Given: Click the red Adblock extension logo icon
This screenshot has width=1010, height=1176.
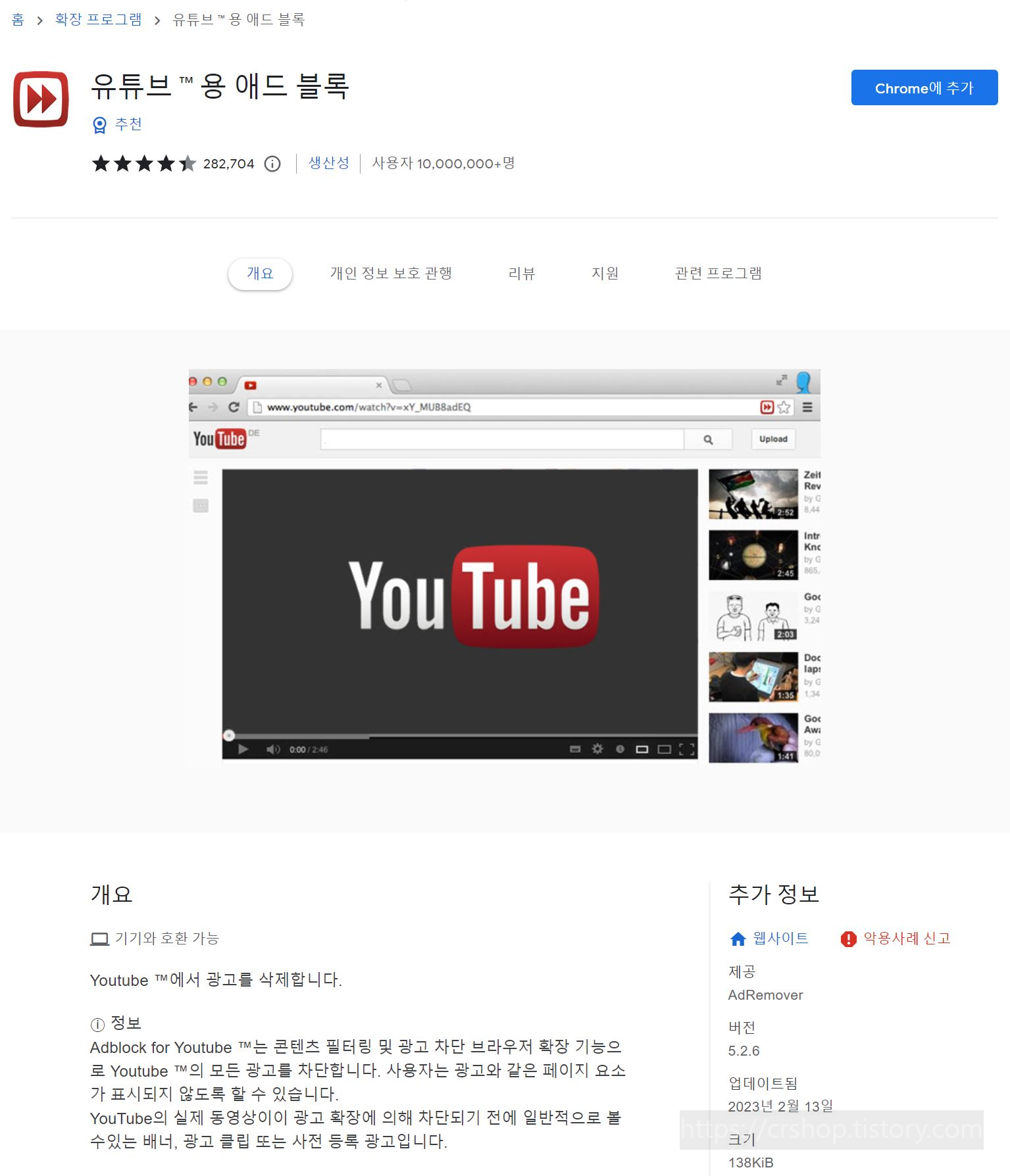Looking at the screenshot, I should 41,99.
